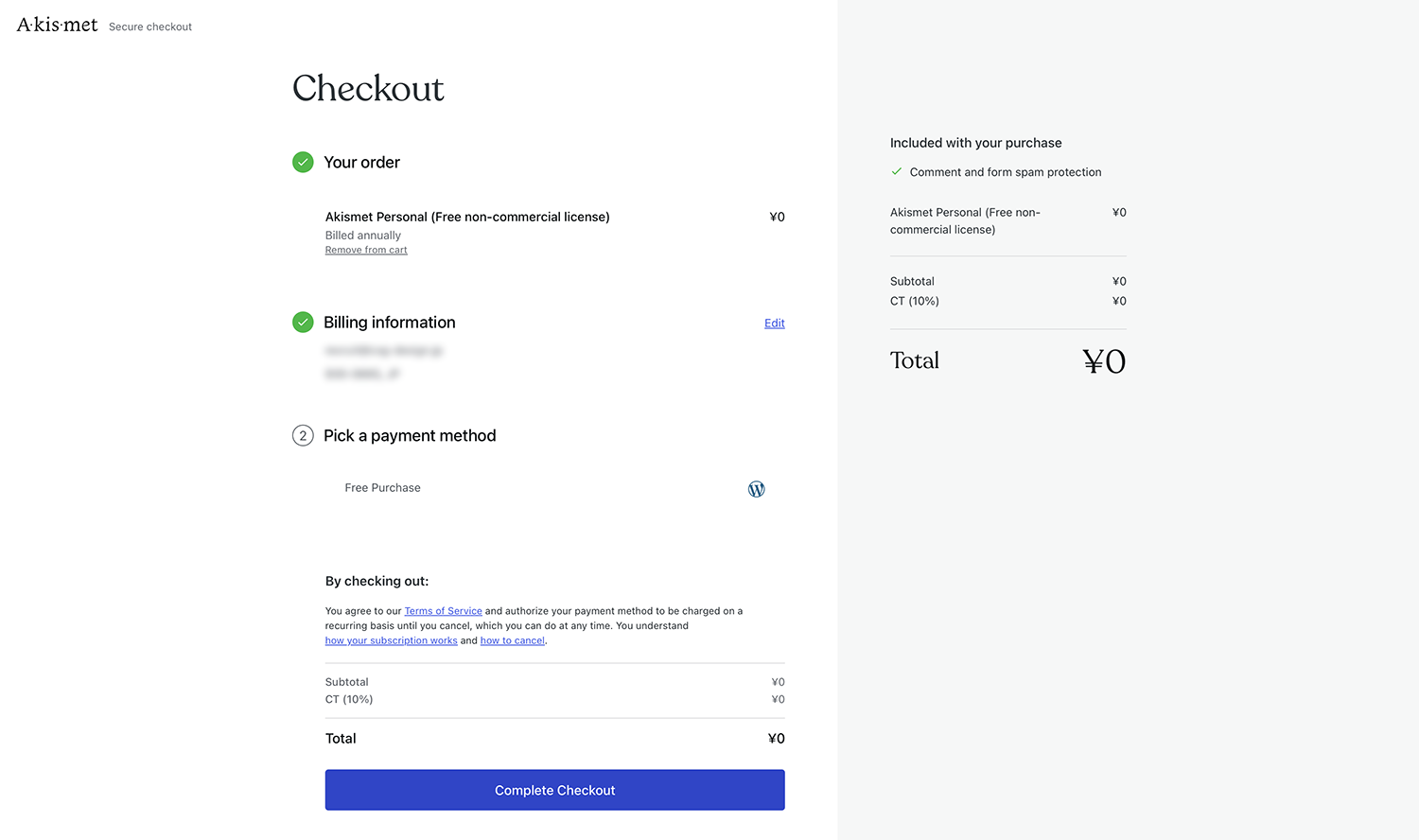Screen dimensions: 1419x840
Task: Click the Akismet Personal product name in order
Action: tap(467, 218)
